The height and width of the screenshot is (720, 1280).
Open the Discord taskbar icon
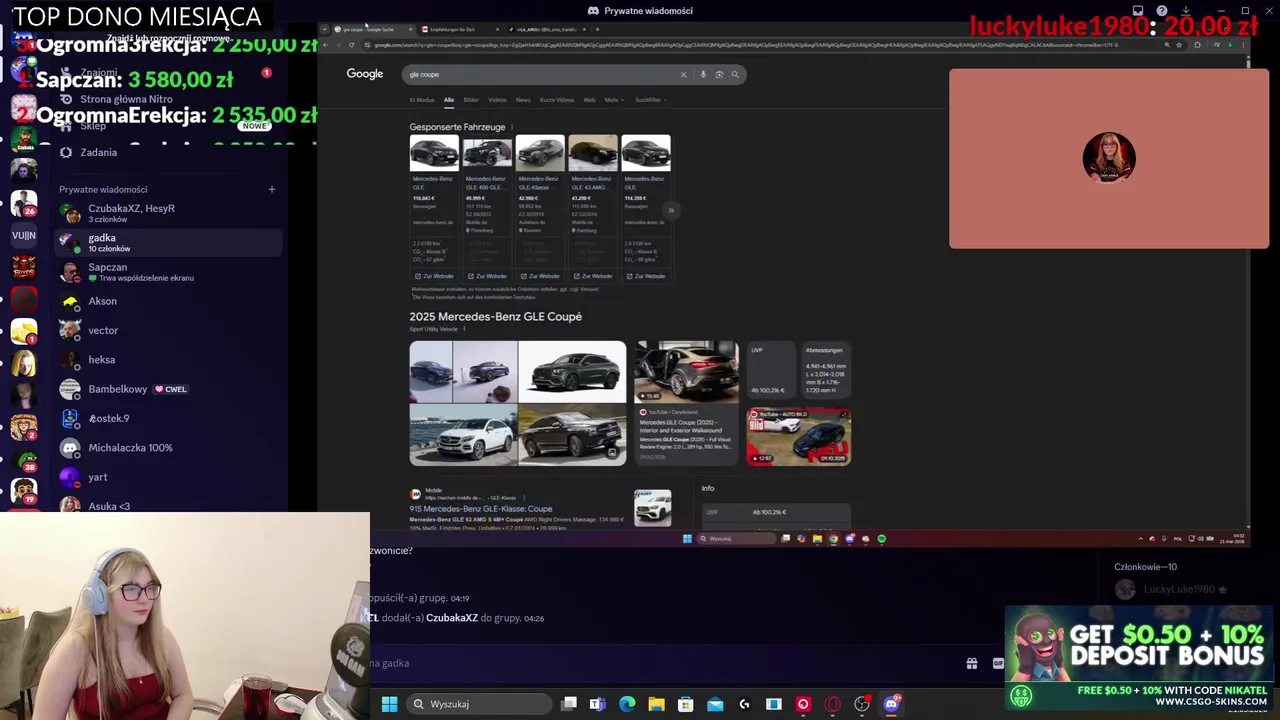click(x=891, y=704)
